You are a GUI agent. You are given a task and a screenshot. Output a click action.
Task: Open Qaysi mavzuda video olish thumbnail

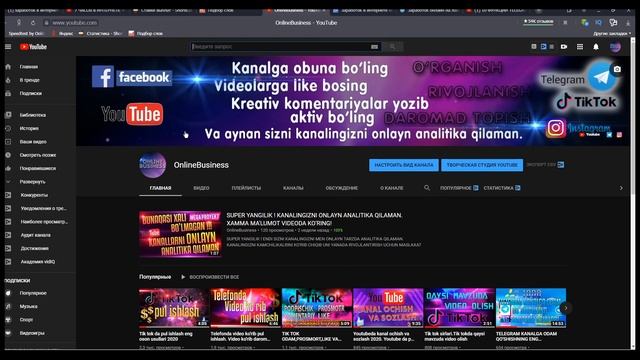click(460, 308)
